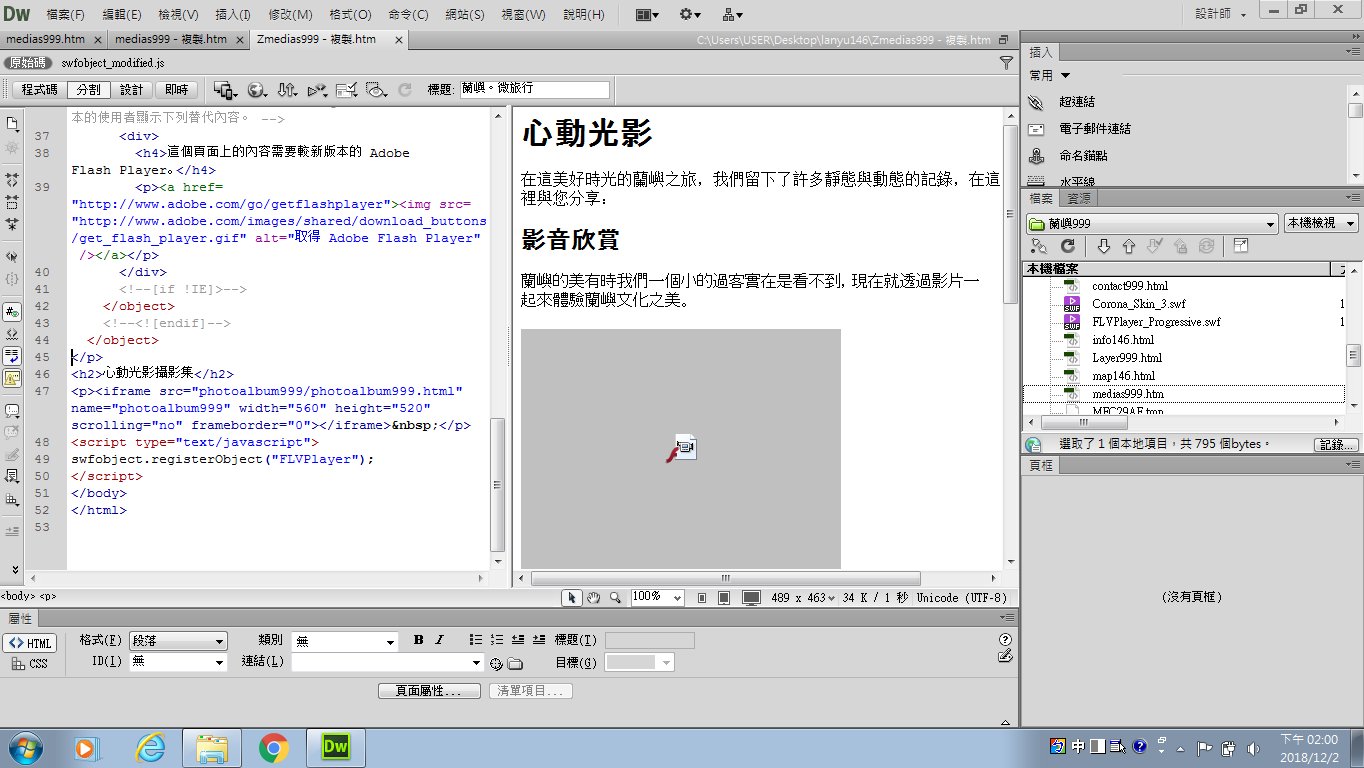This screenshot has height=768, width=1364.
Task: Select the Hand tool in status bar
Action: (593, 597)
